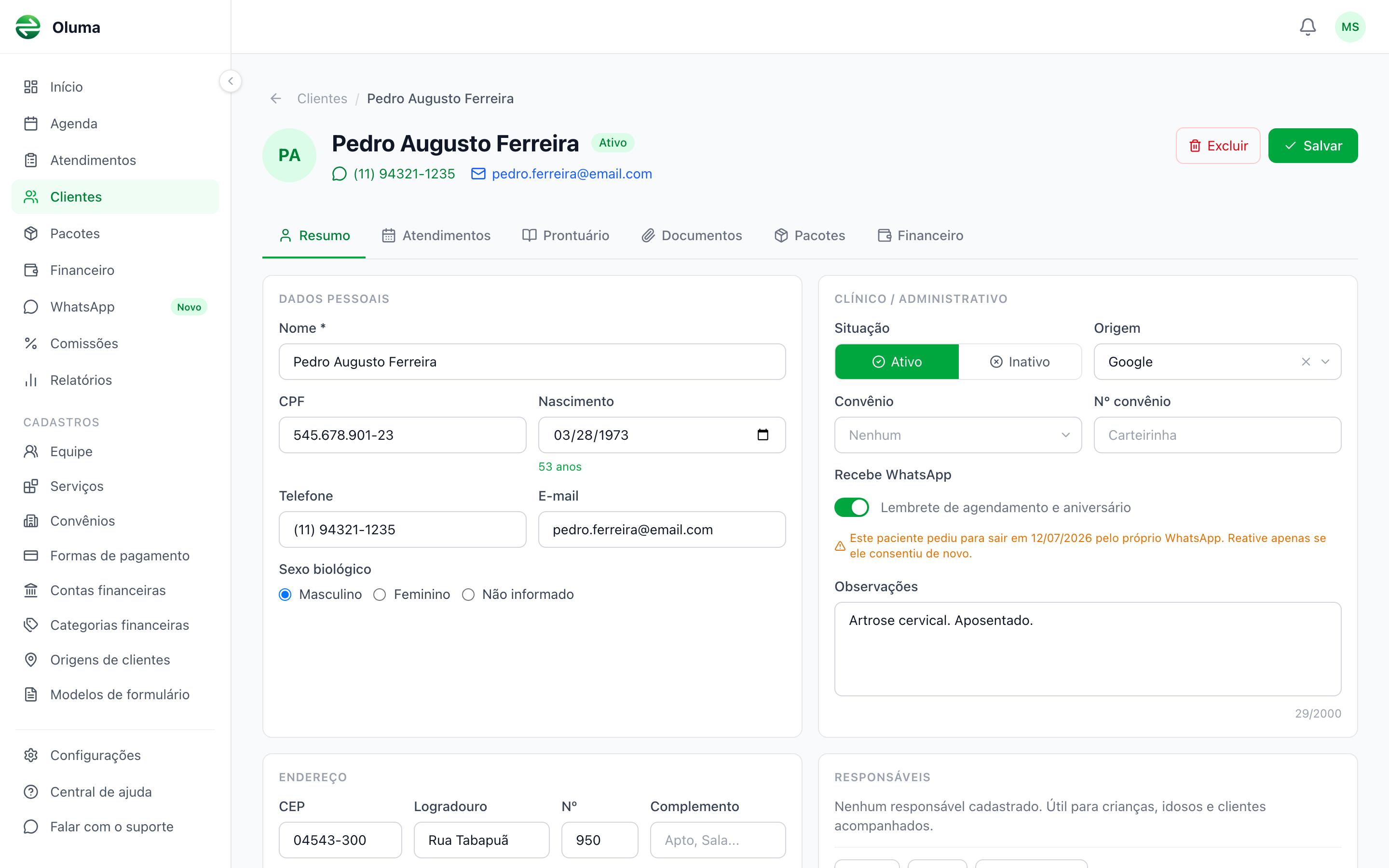Open notifications bell
This screenshot has width=1389, height=868.
point(1307,27)
